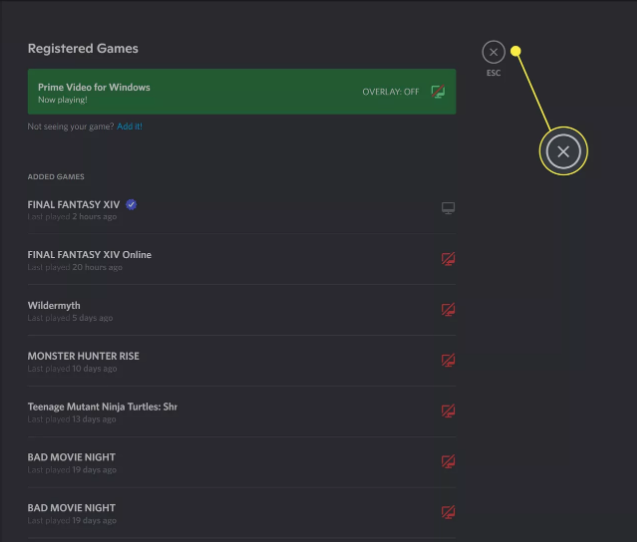Select Teenage Mutant Ninja Turtles game name
The width and height of the screenshot is (637, 542).
click(x=102, y=407)
